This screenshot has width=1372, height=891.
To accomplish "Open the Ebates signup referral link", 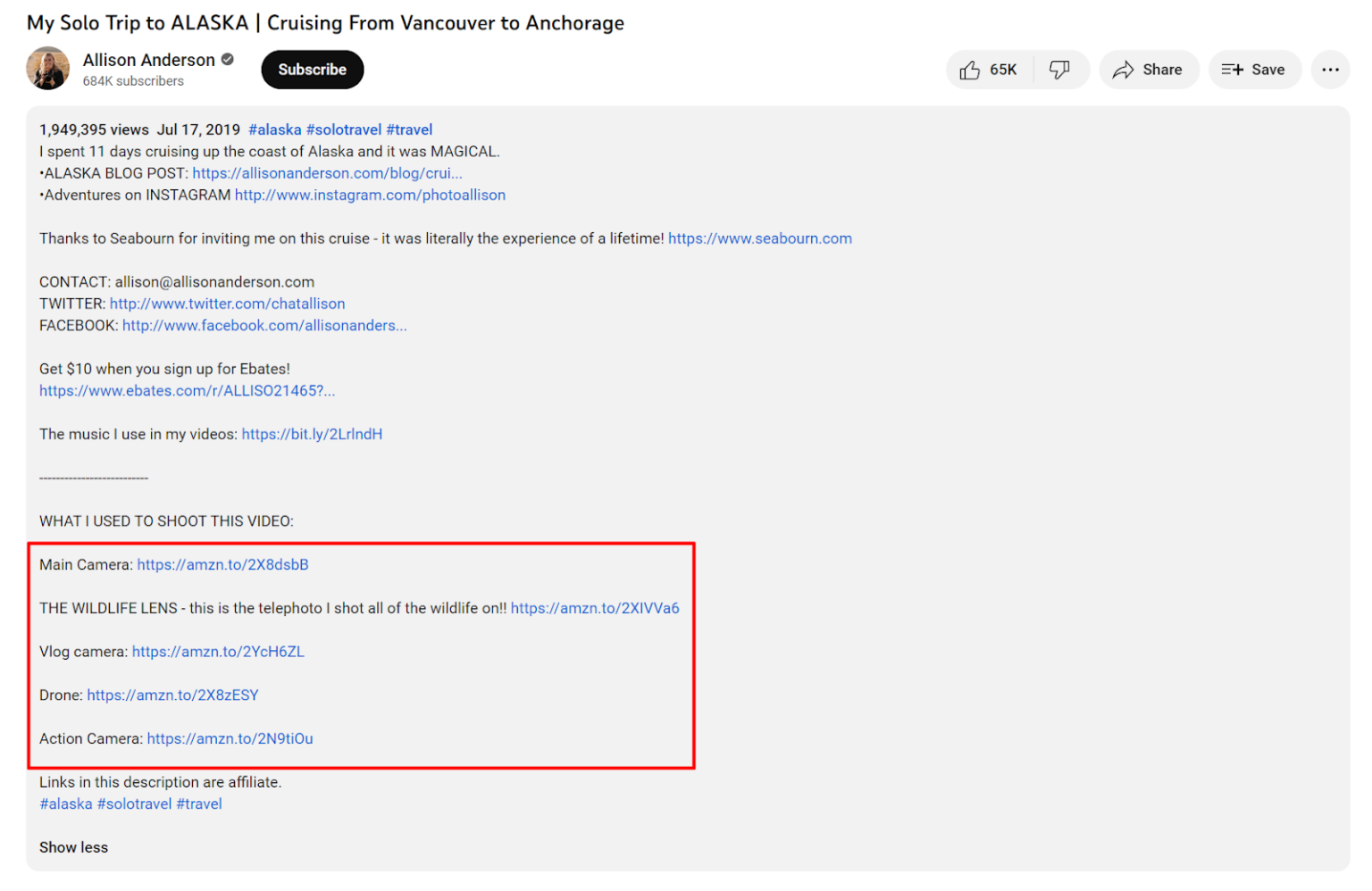I will 187,390.
